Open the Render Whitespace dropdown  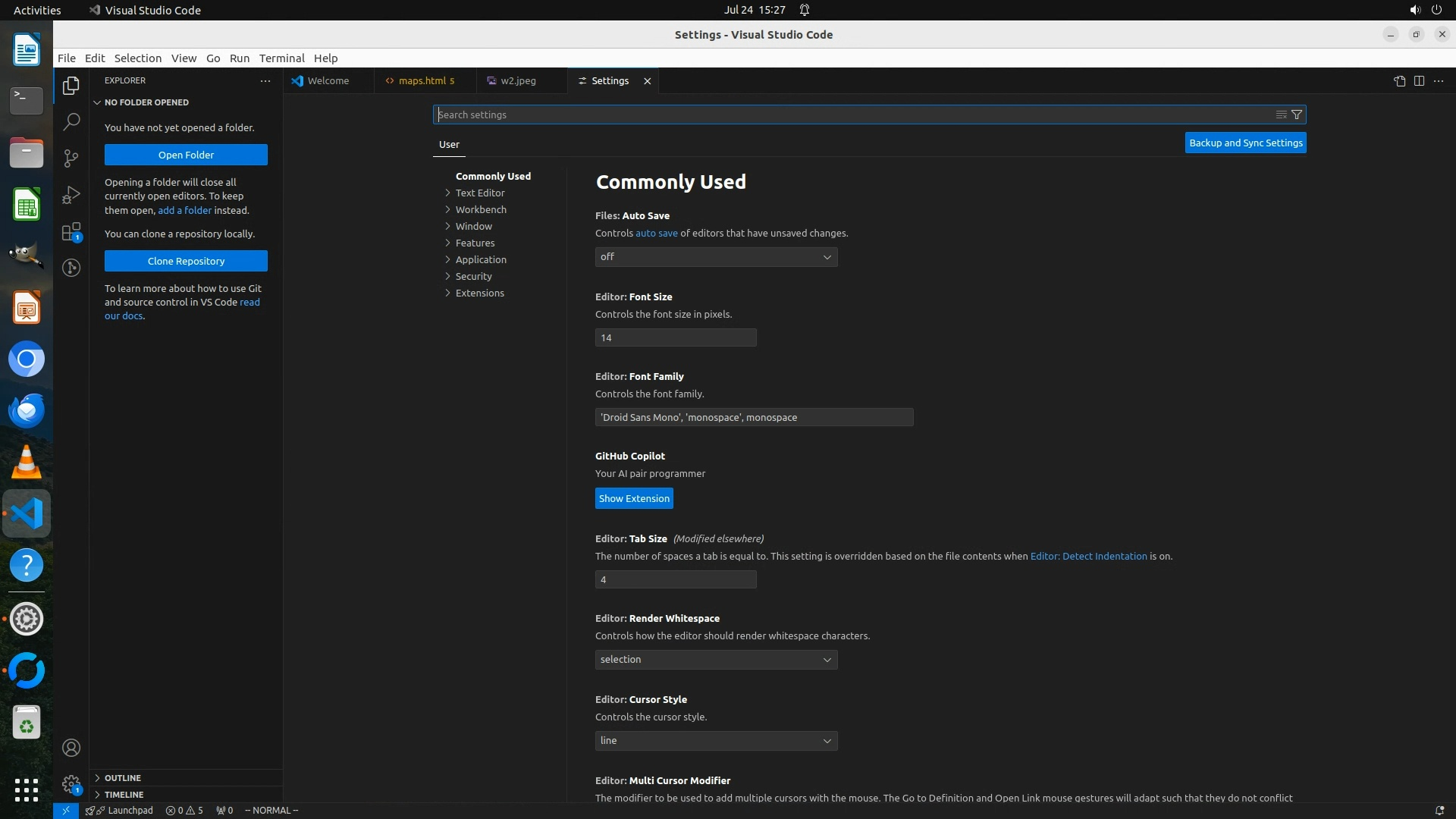coord(716,660)
